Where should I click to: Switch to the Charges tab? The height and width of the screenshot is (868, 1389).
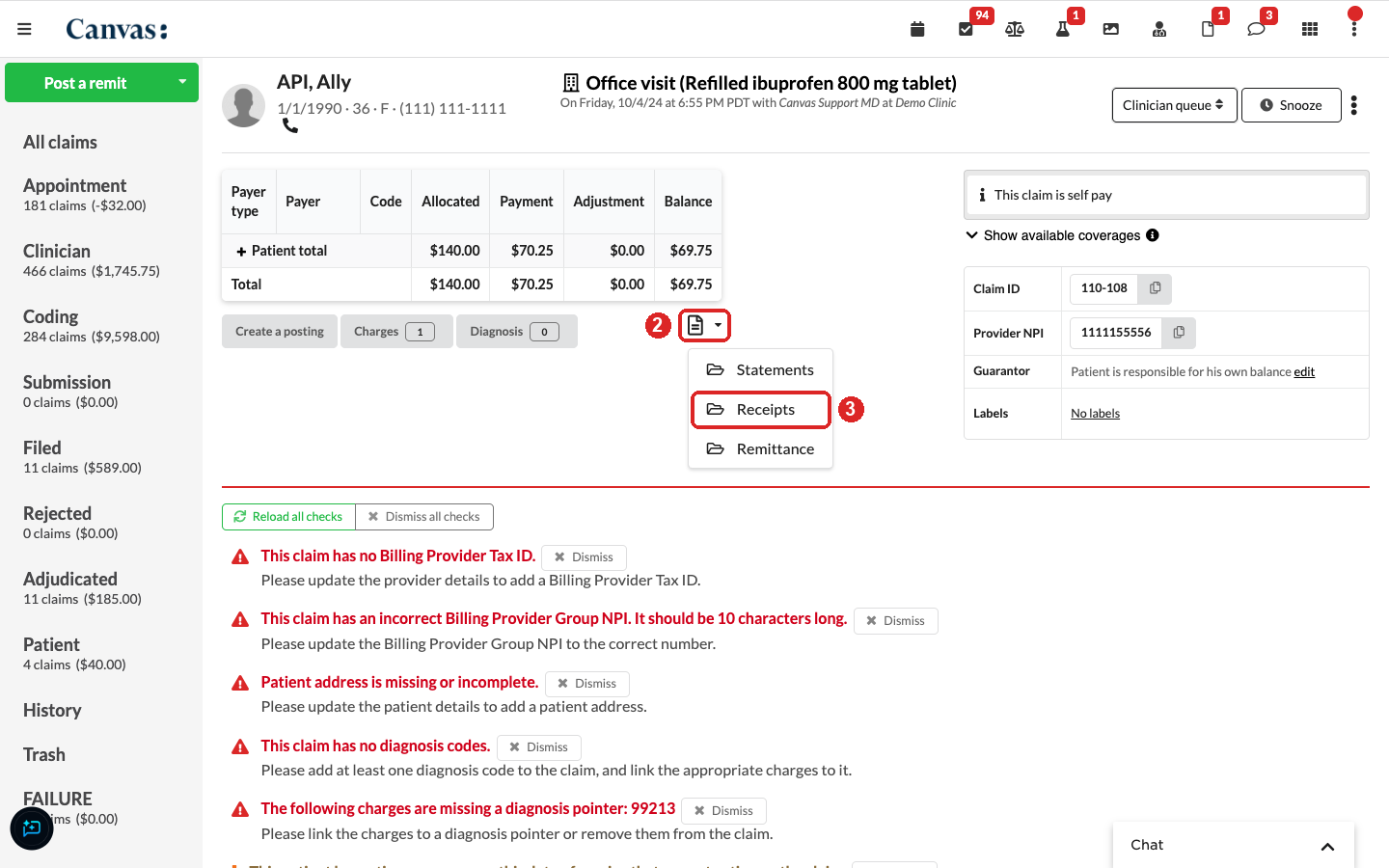pos(395,332)
